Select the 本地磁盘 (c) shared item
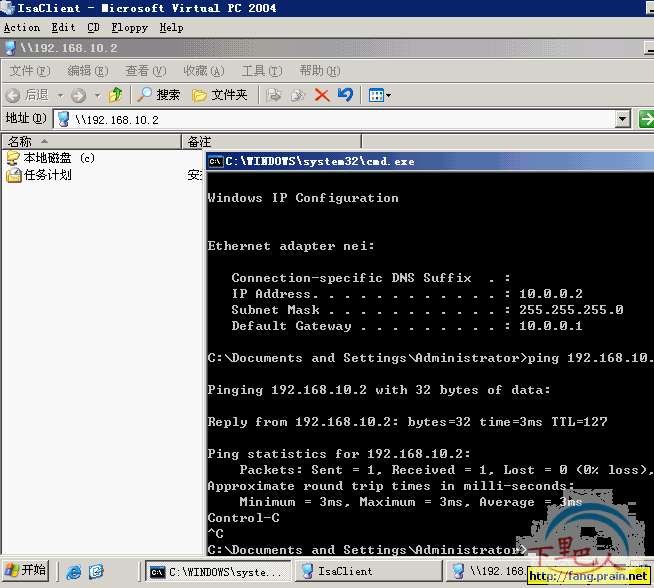 coord(51,158)
